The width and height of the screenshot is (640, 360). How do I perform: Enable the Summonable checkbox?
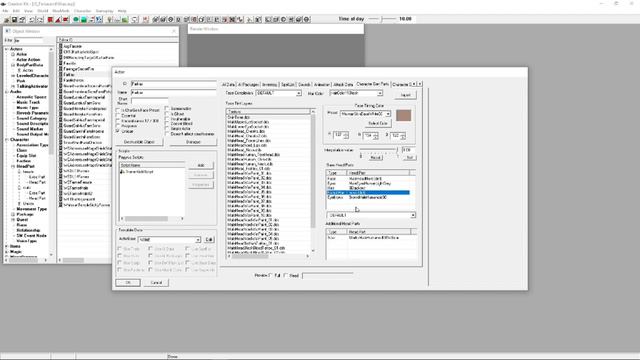tap(167, 109)
